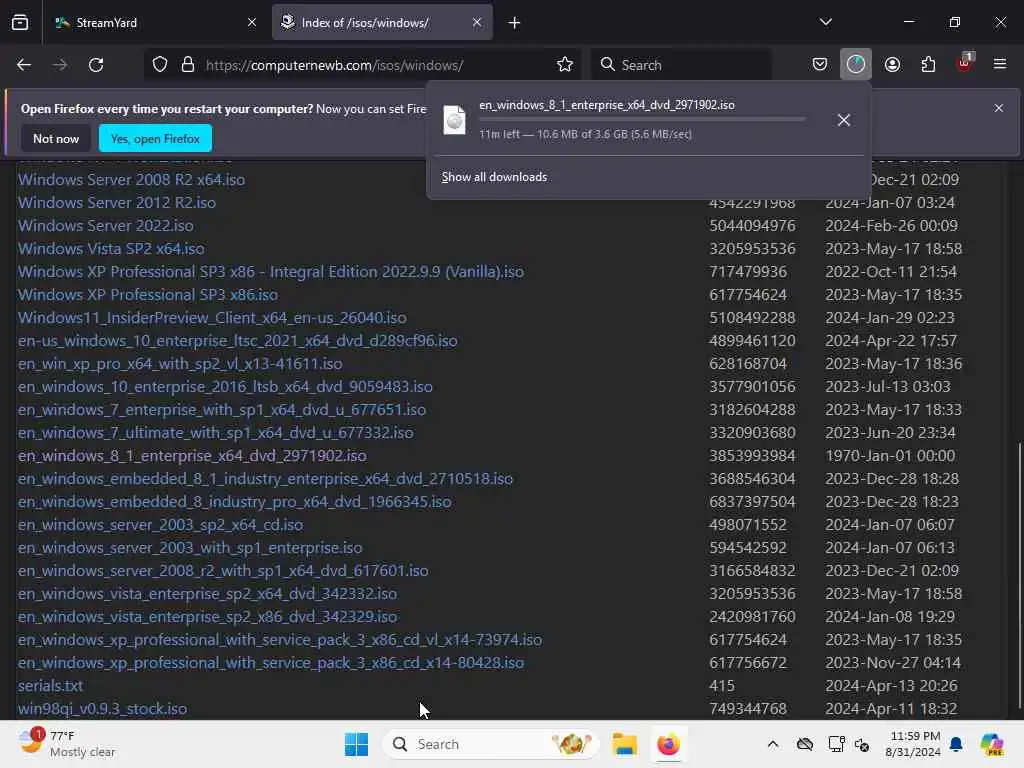Expand the list all tabs chevron
Screen dimensions: 1024x768
[x=825, y=22]
